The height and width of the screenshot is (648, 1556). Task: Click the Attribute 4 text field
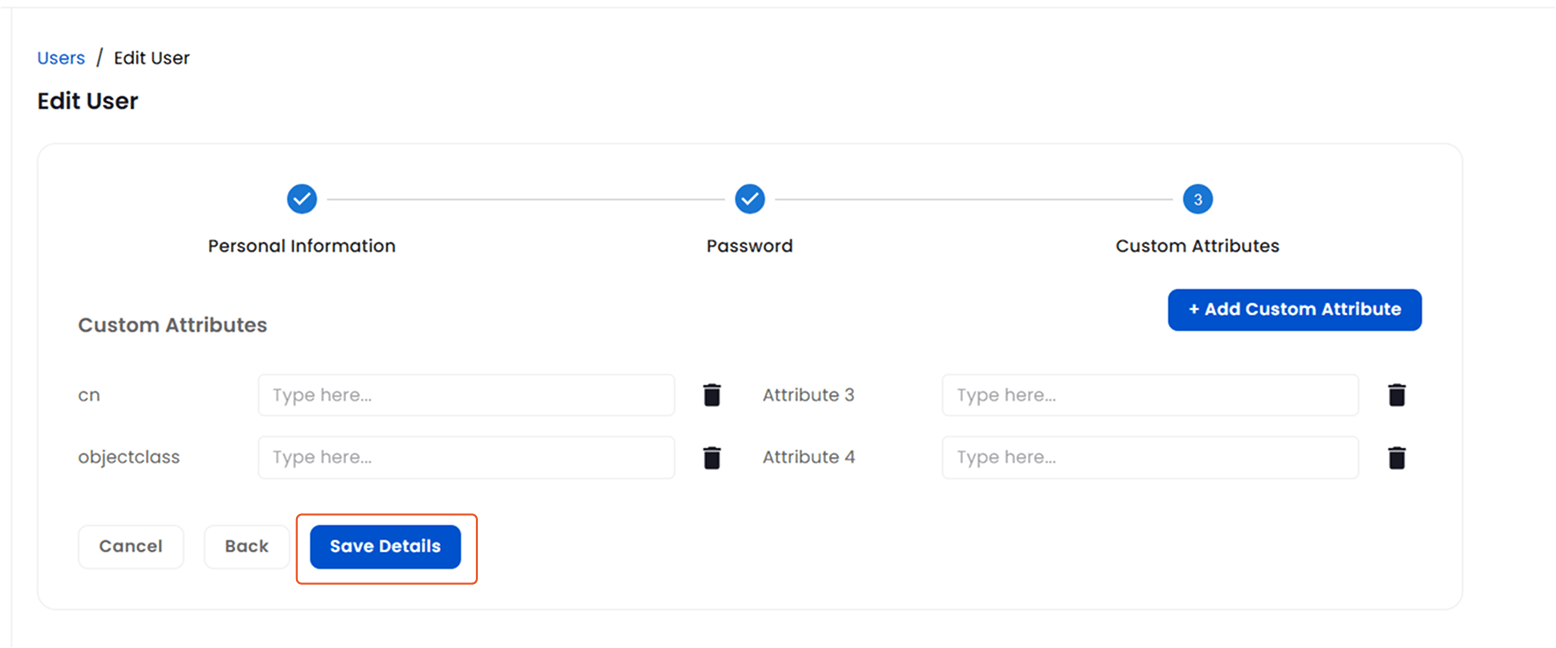pyautogui.click(x=1149, y=457)
